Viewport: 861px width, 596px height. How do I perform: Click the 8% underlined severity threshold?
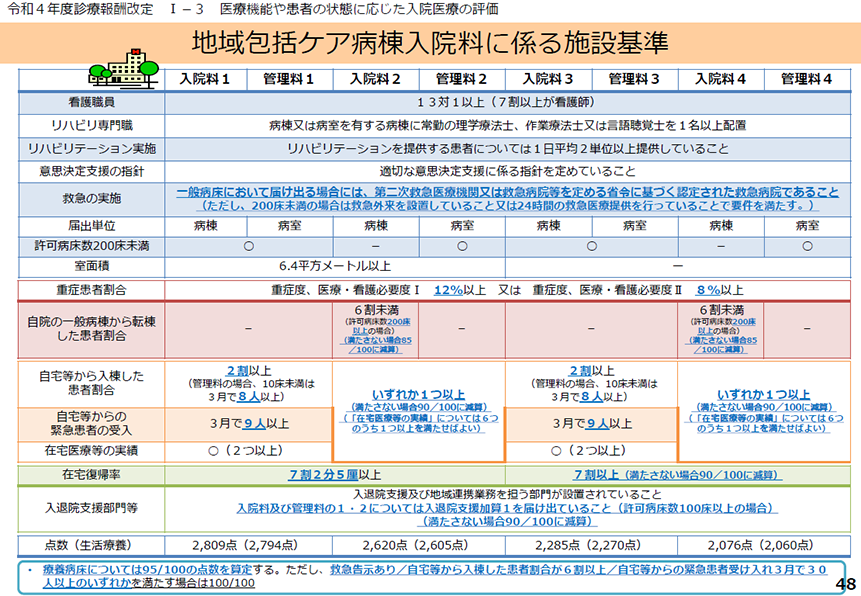click(708, 290)
